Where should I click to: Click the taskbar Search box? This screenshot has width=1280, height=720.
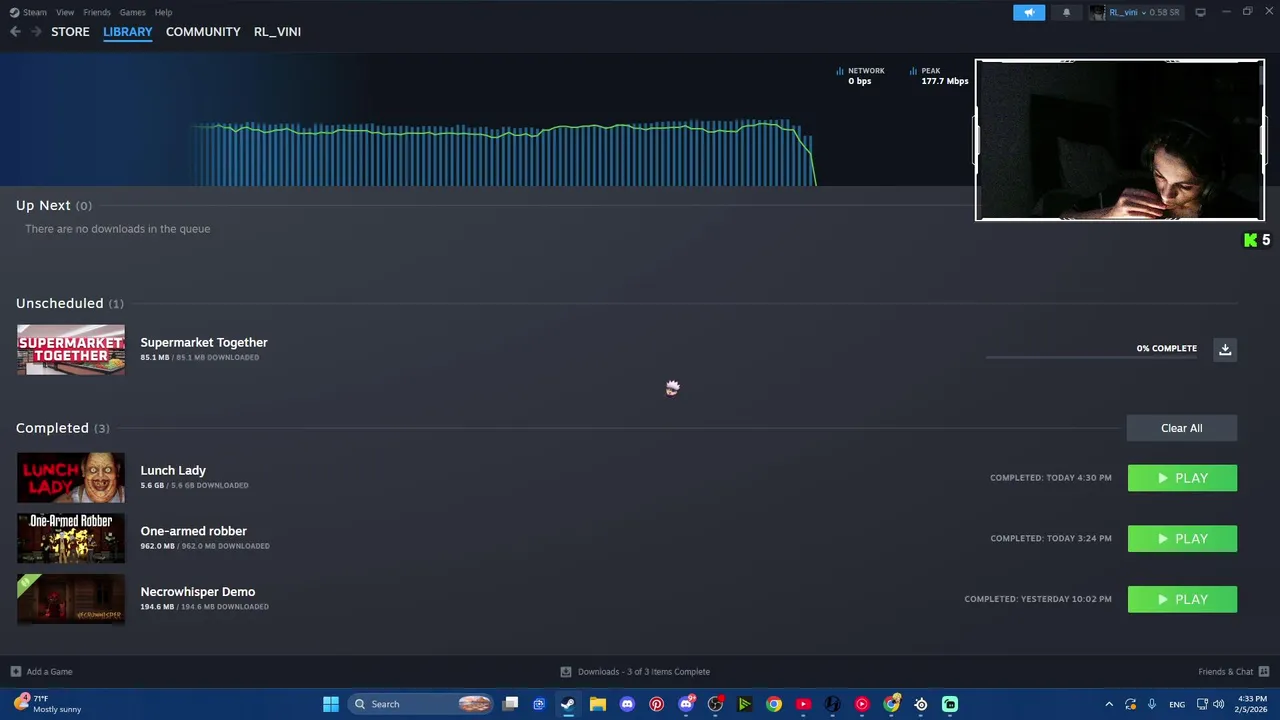click(x=421, y=704)
